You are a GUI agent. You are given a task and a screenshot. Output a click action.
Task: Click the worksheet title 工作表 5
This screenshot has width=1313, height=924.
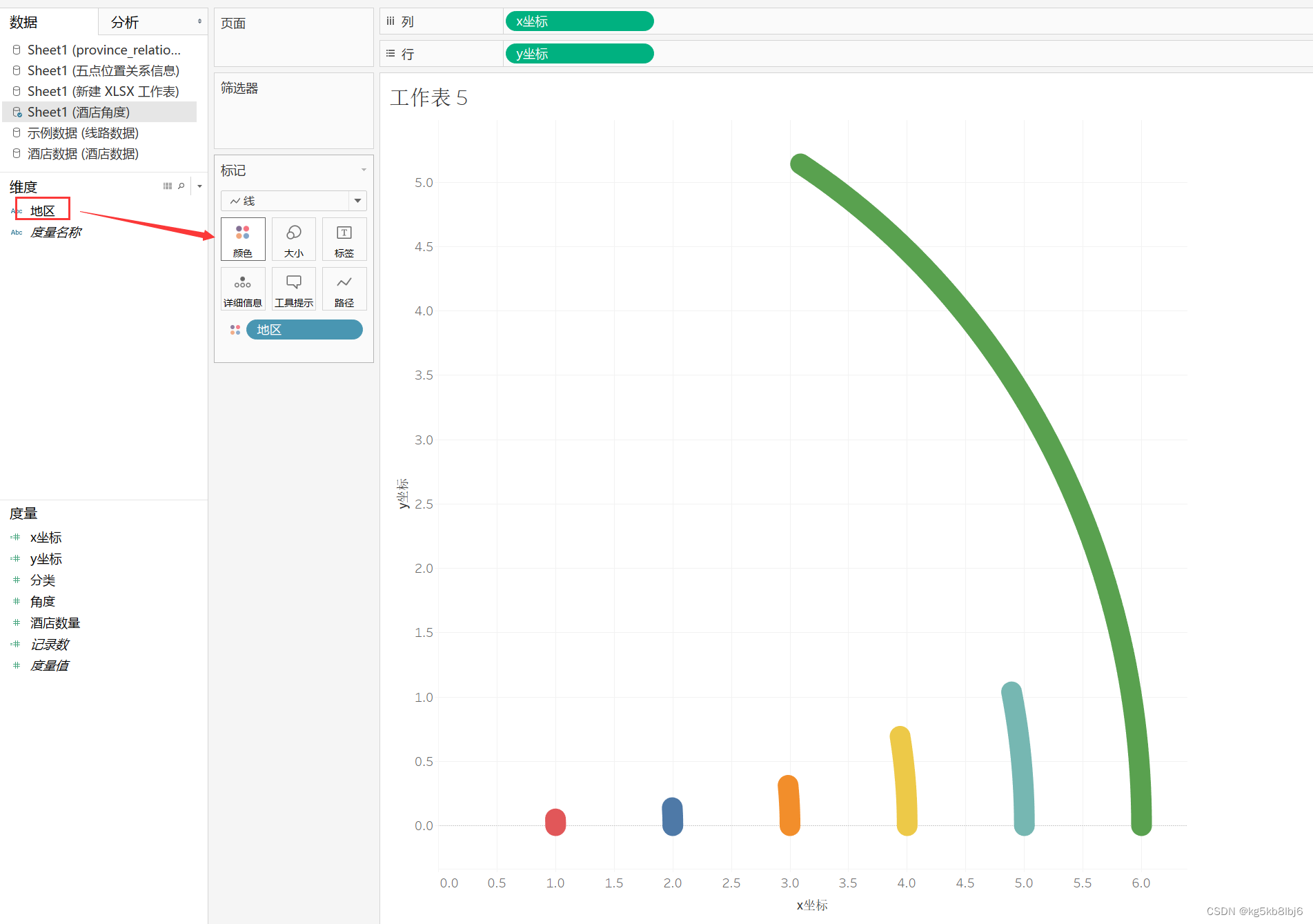[x=428, y=97]
